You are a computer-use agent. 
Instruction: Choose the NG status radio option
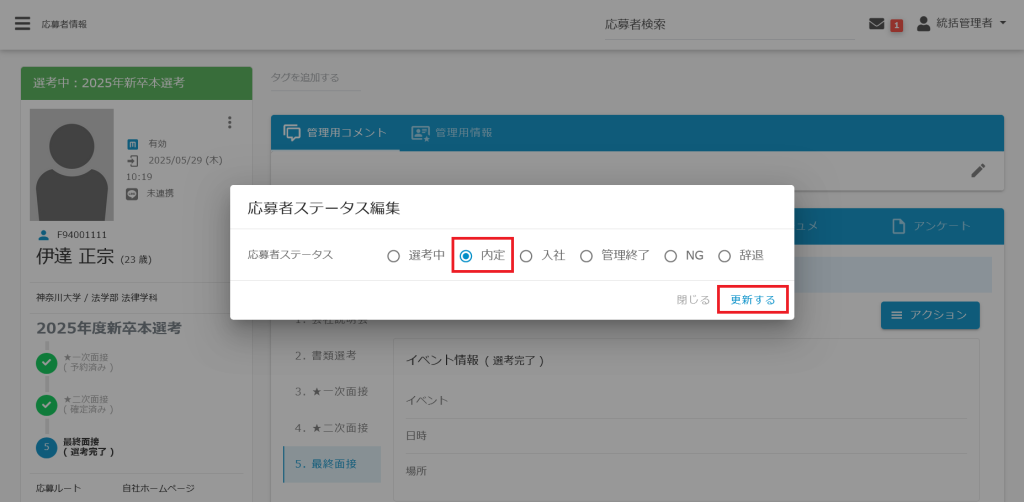tap(670, 256)
